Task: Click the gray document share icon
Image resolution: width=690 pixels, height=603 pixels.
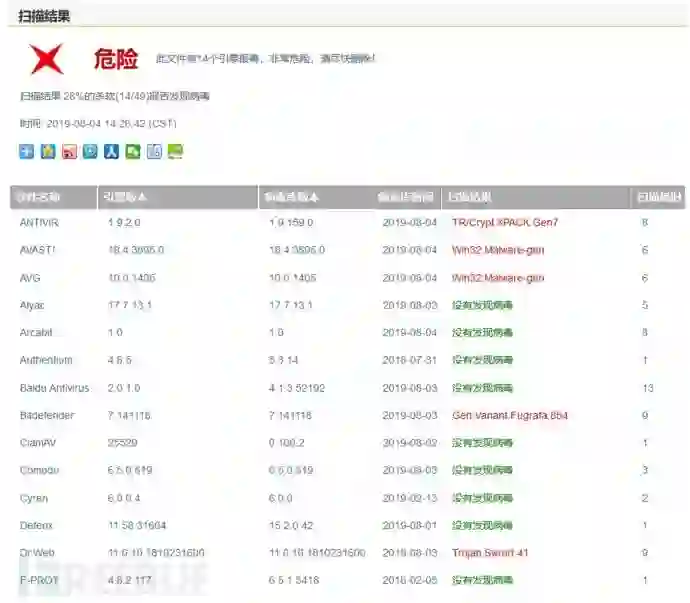Action: click(x=154, y=151)
